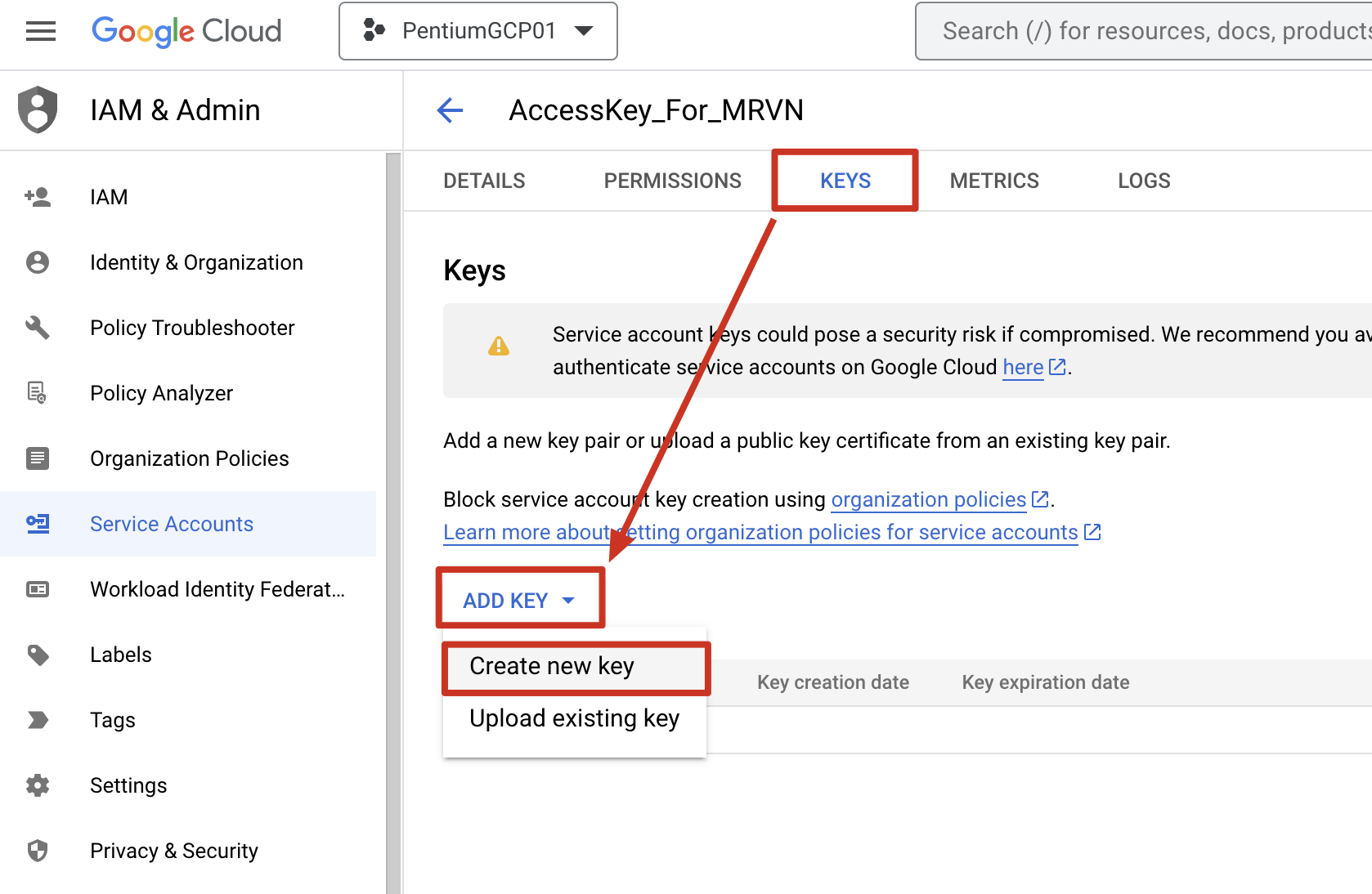The height and width of the screenshot is (894, 1372).
Task: Click the Keys section heading
Action: (x=474, y=270)
